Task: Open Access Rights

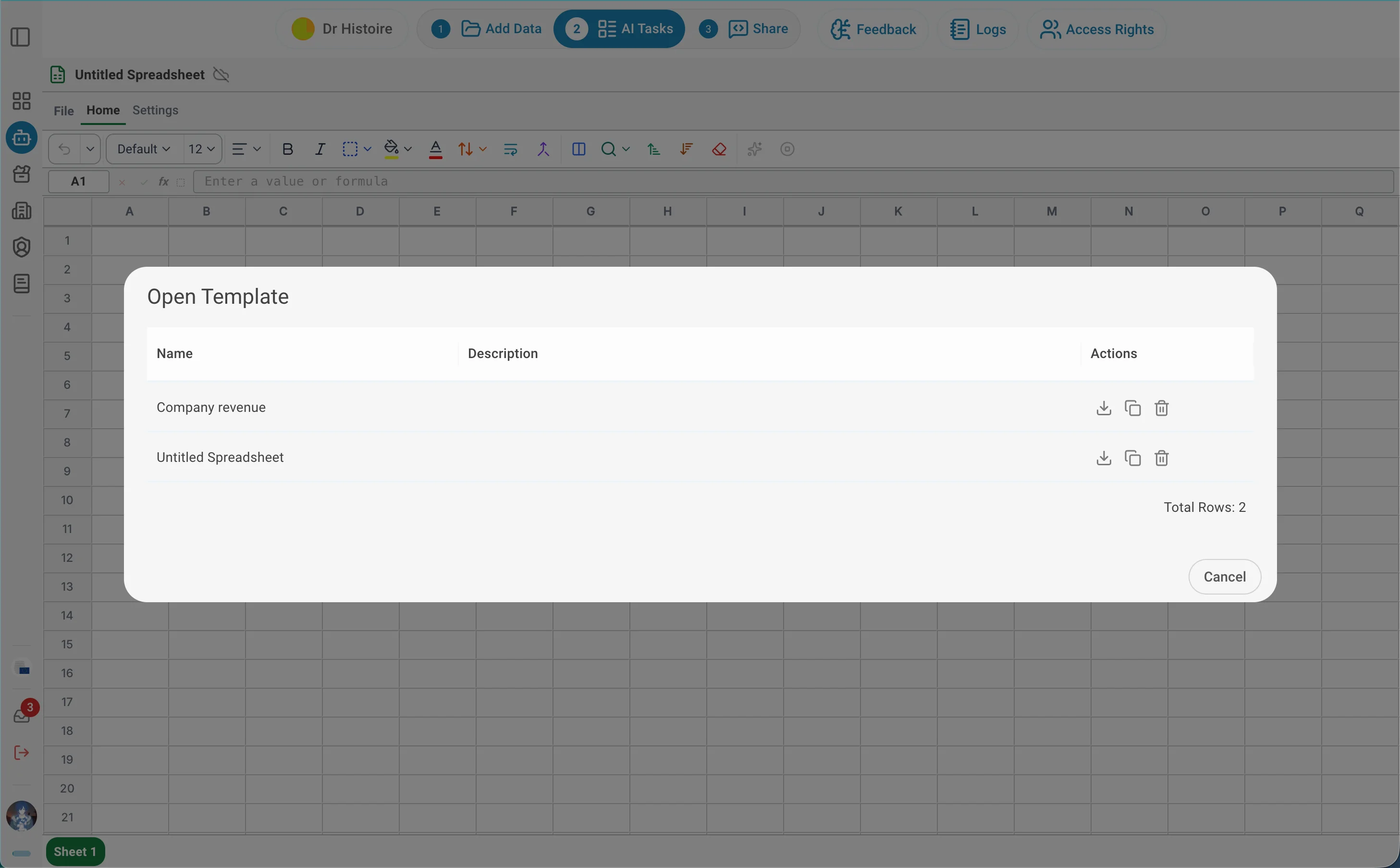Action: click(1096, 29)
